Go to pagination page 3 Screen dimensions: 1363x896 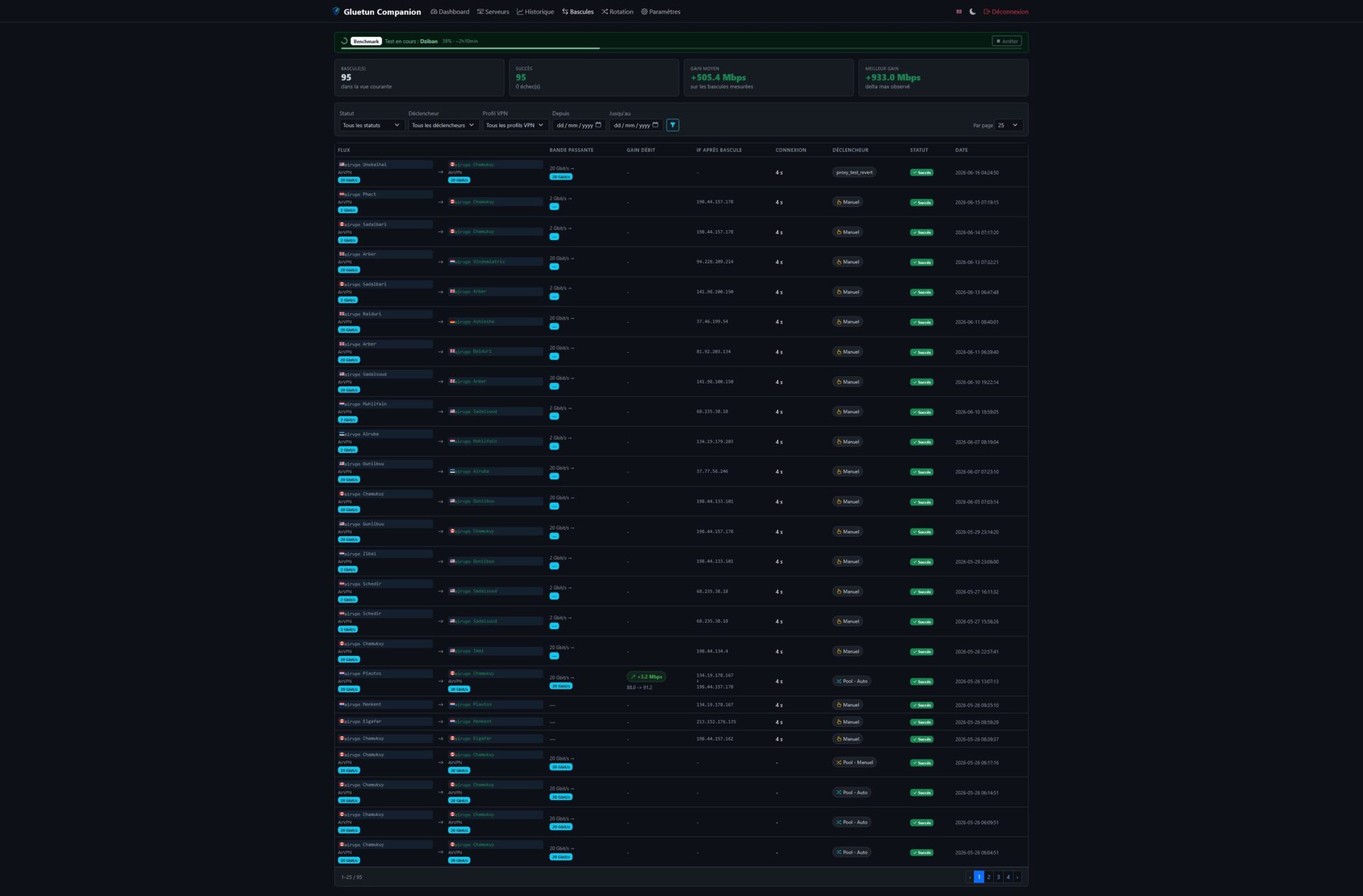click(998, 878)
